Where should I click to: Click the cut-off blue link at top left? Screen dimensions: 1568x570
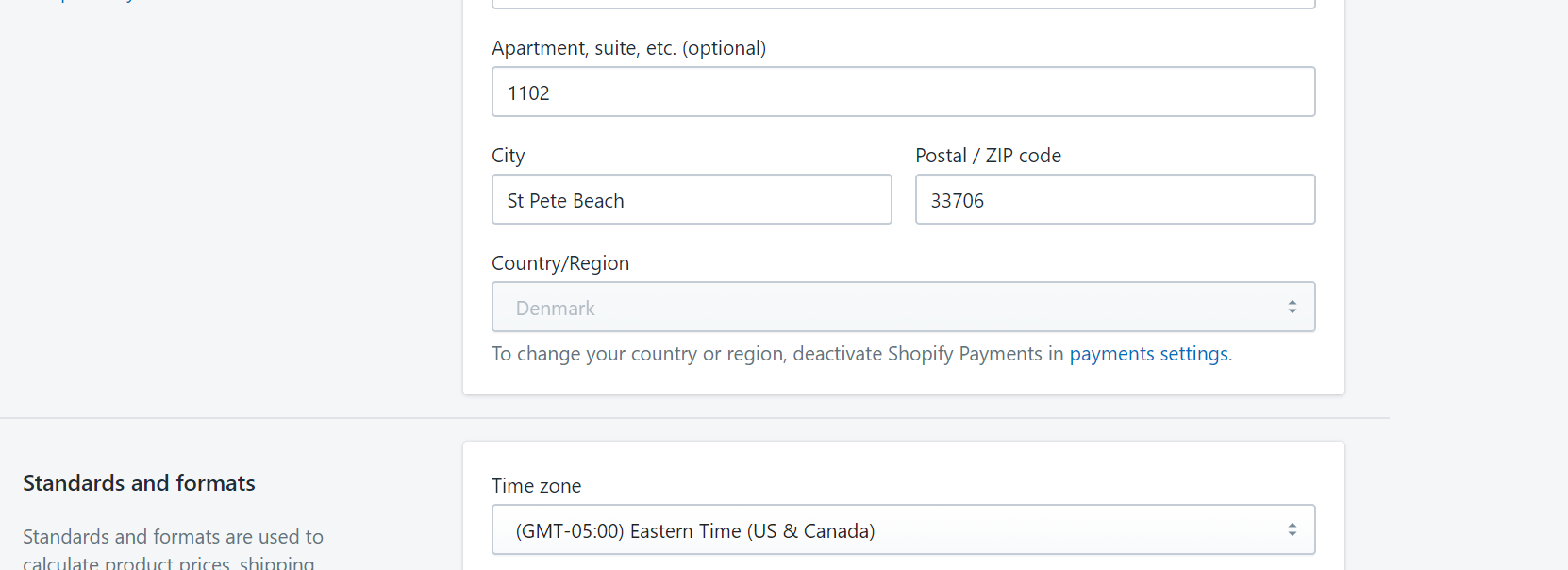[x=94, y=2]
